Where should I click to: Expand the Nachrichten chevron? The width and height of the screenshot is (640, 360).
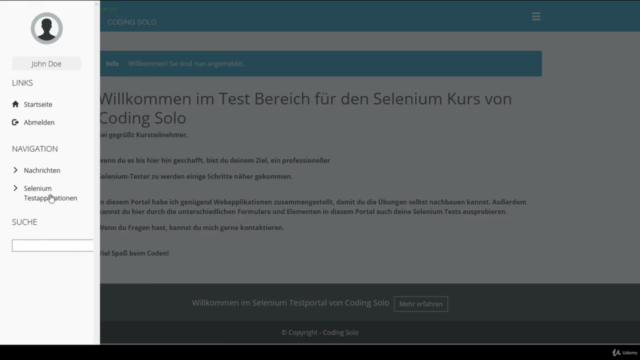coord(16,170)
